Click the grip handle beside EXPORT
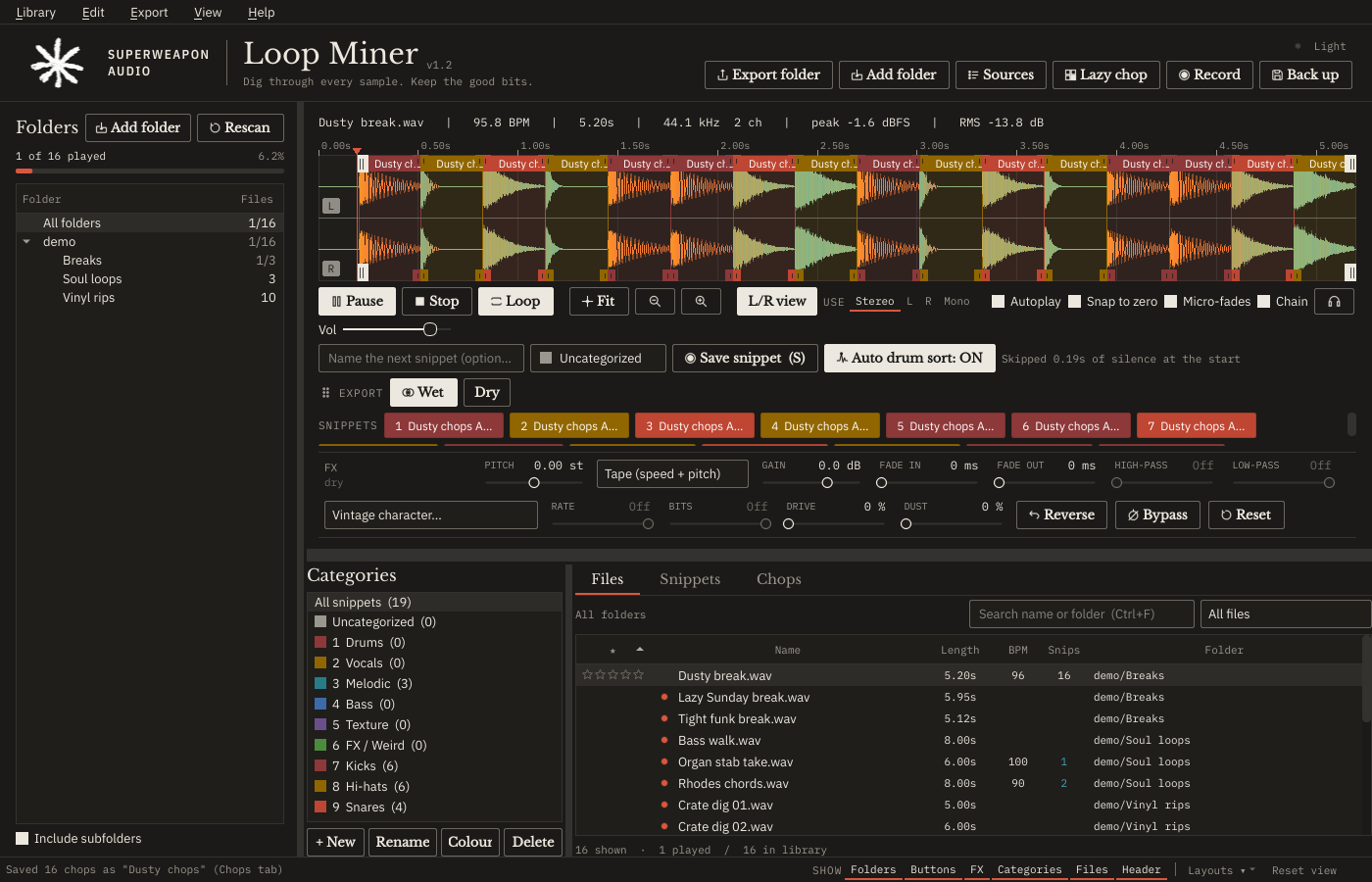The width and height of the screenshot is (1372, 882). tap(326, 393)
